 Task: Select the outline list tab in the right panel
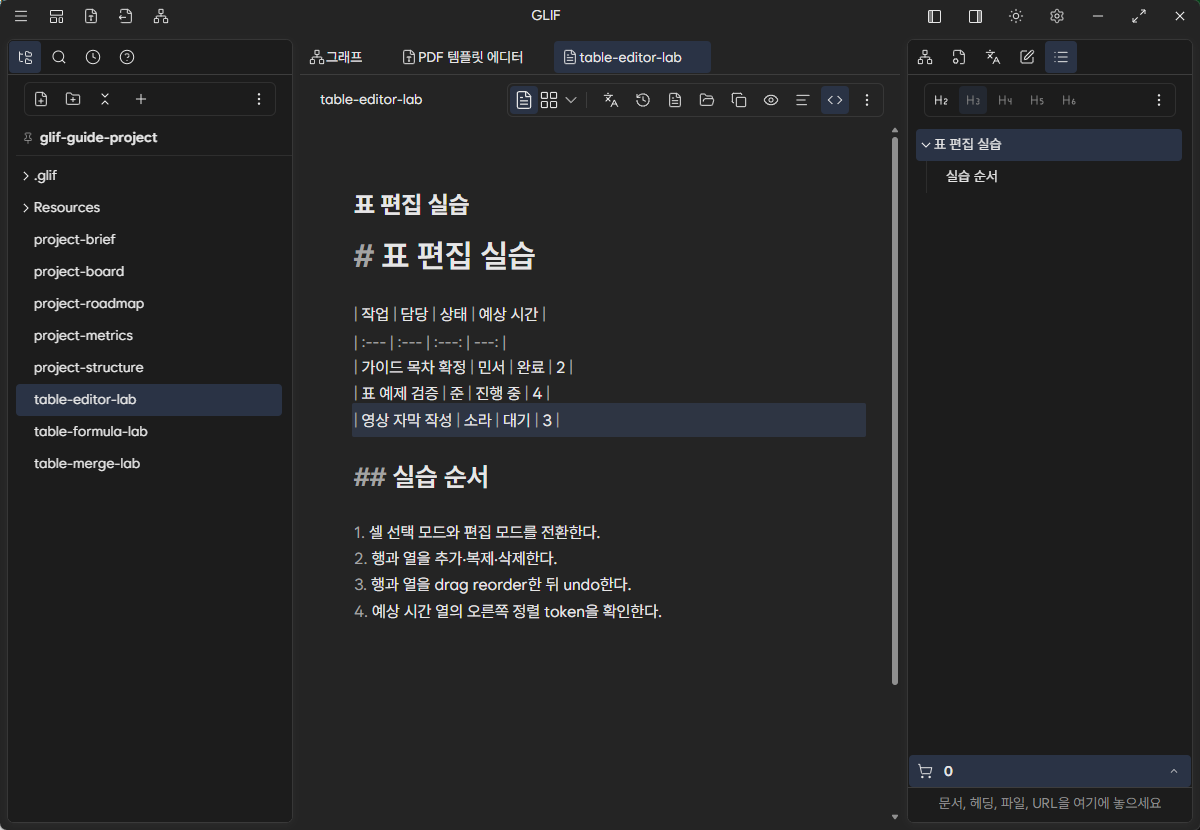(x=1061, y=57)
